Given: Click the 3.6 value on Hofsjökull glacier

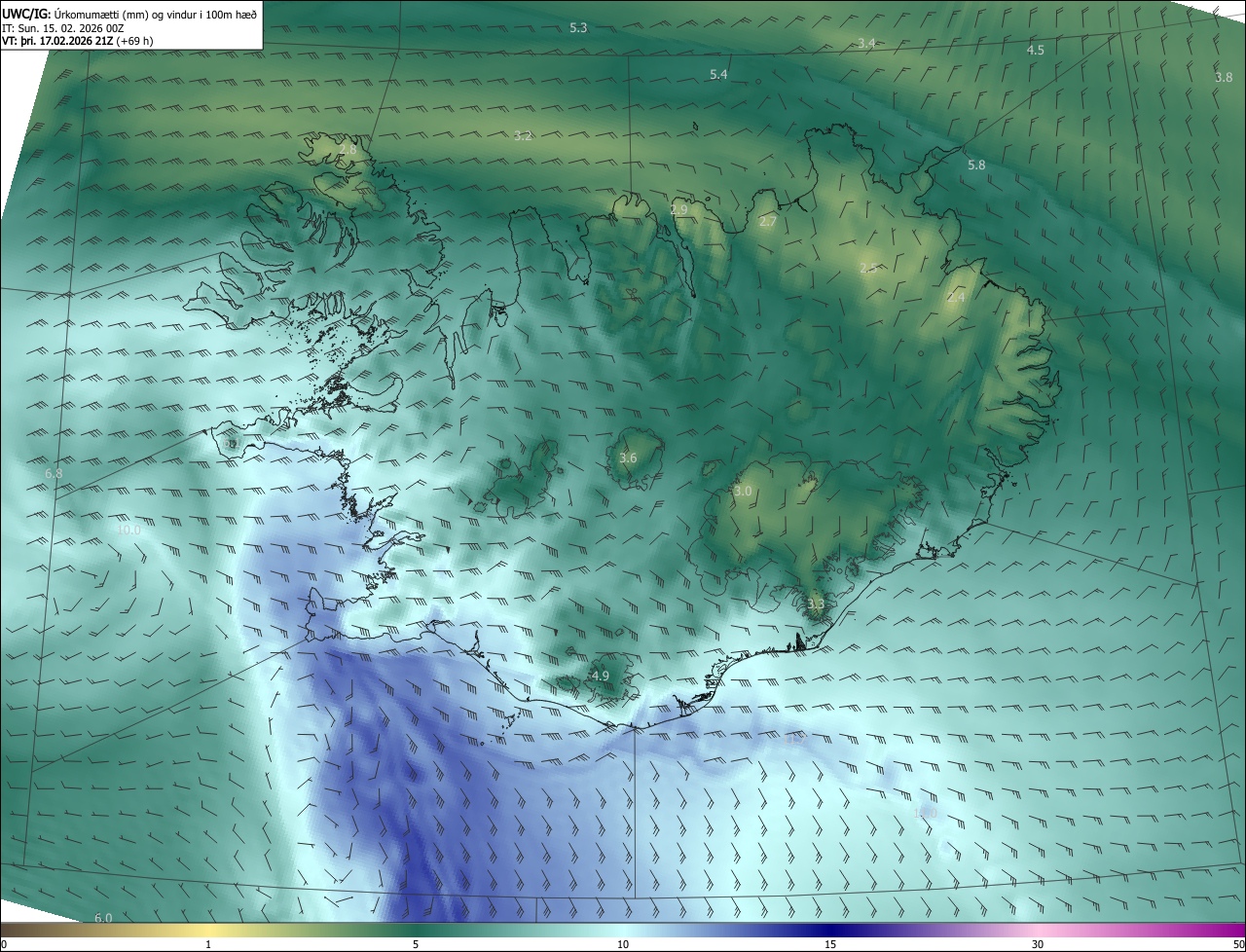Looking at the screenshot, I should 628,458.
